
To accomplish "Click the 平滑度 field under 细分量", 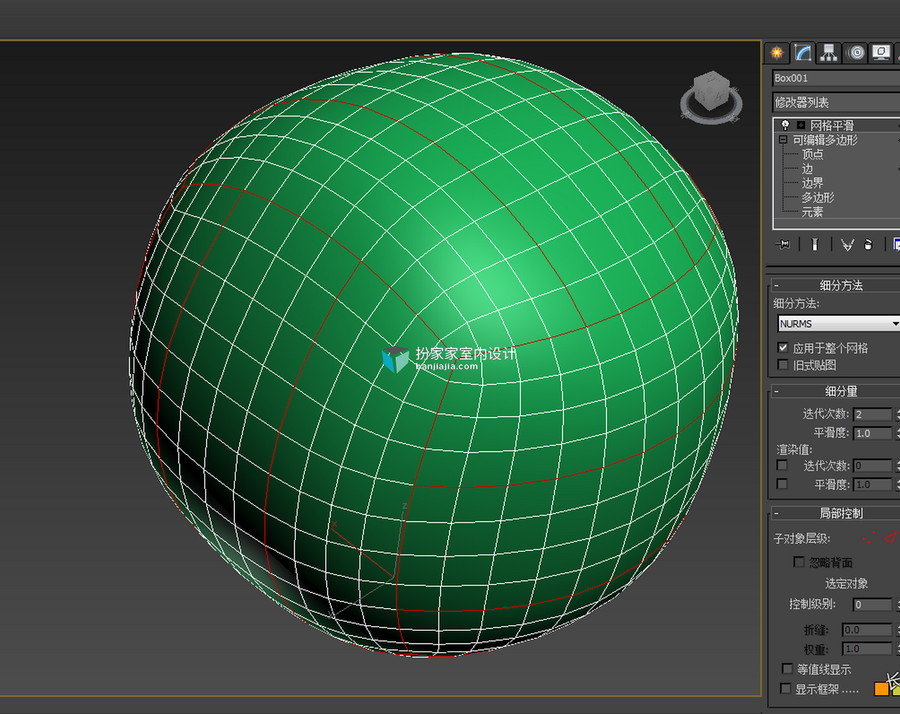I will 872,433.
